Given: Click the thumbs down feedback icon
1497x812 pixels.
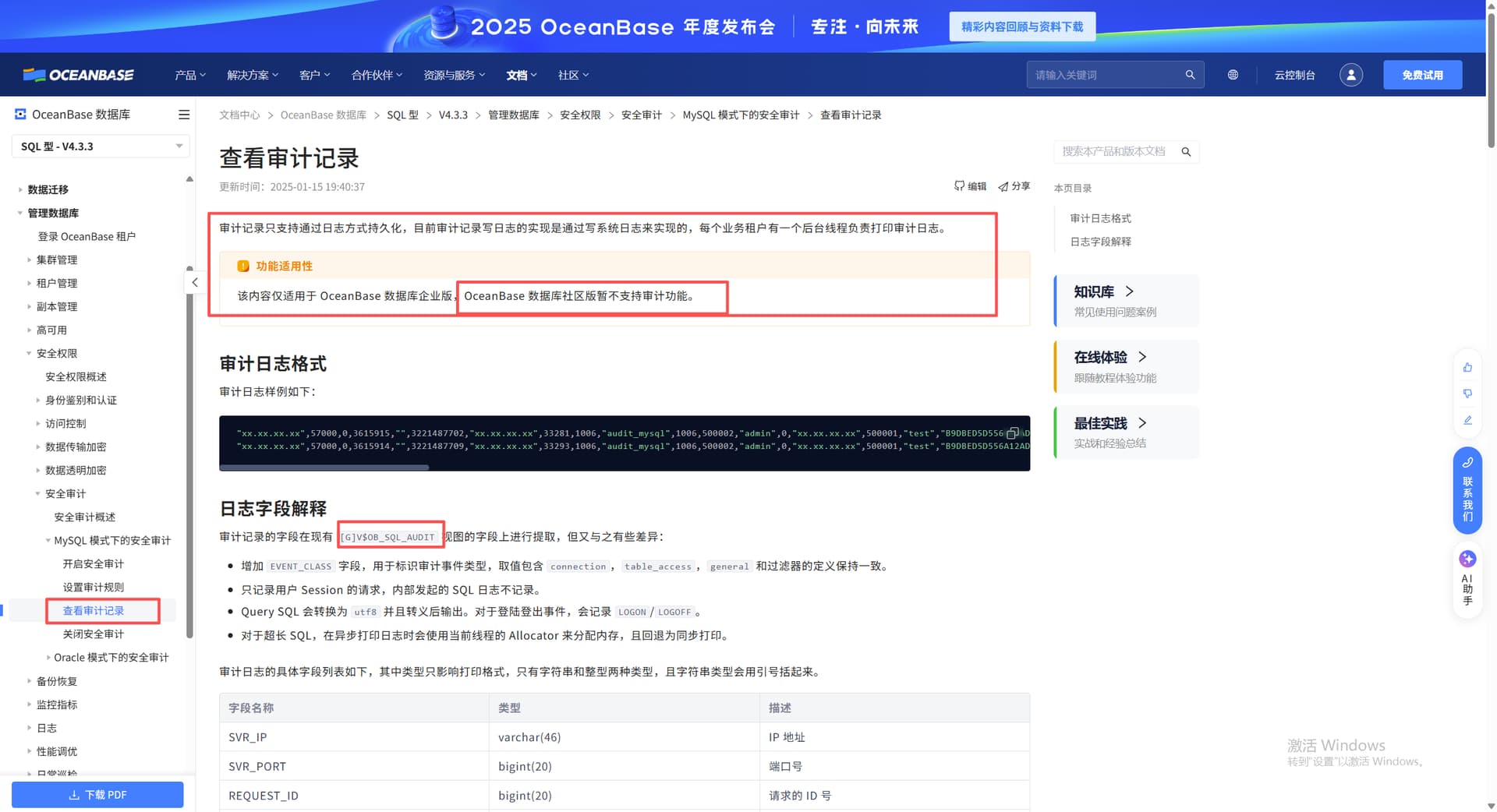Looking at the screenshot, I should point(1467,394).
